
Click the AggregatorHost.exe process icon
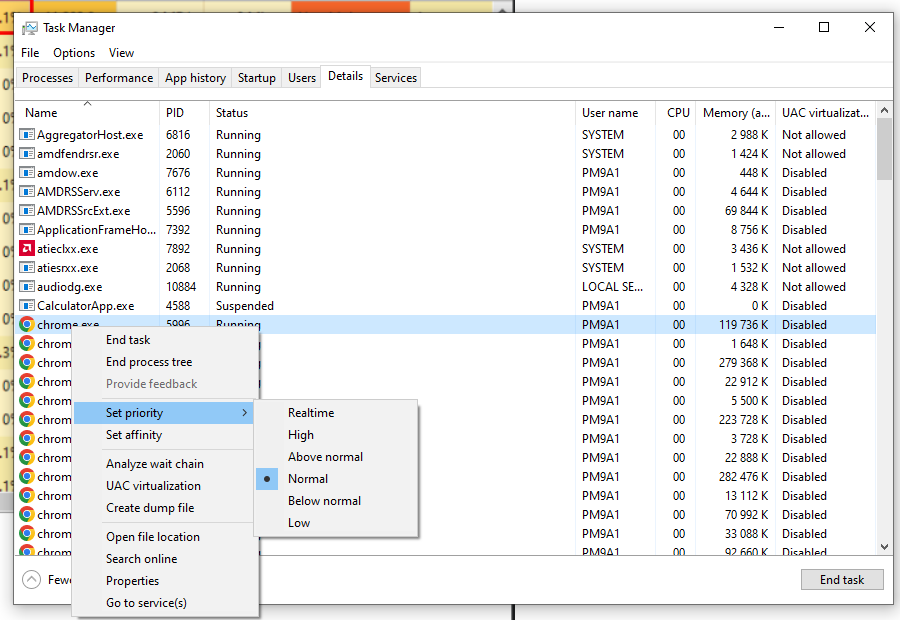click(27, 135)
